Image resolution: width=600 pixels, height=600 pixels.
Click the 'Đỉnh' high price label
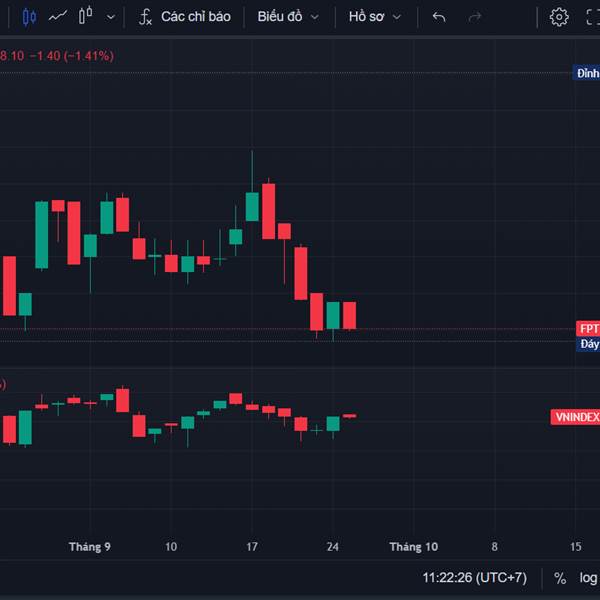tap(587, 73)
